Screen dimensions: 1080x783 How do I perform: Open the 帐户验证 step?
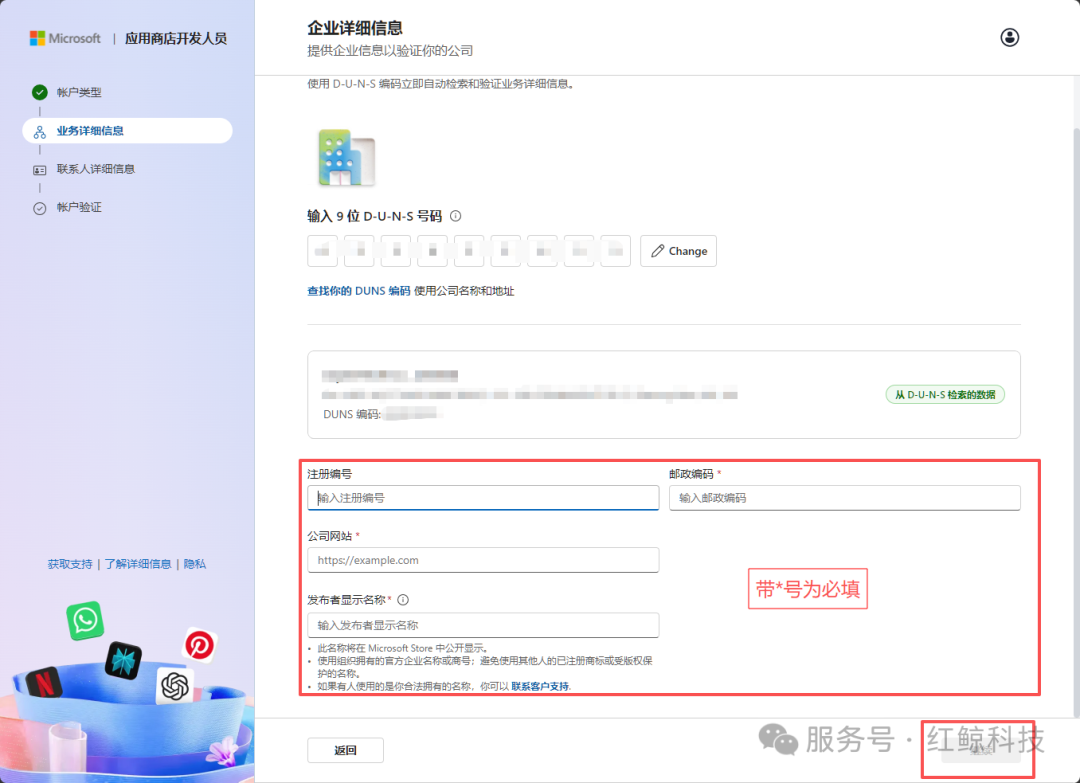(79, 207)
